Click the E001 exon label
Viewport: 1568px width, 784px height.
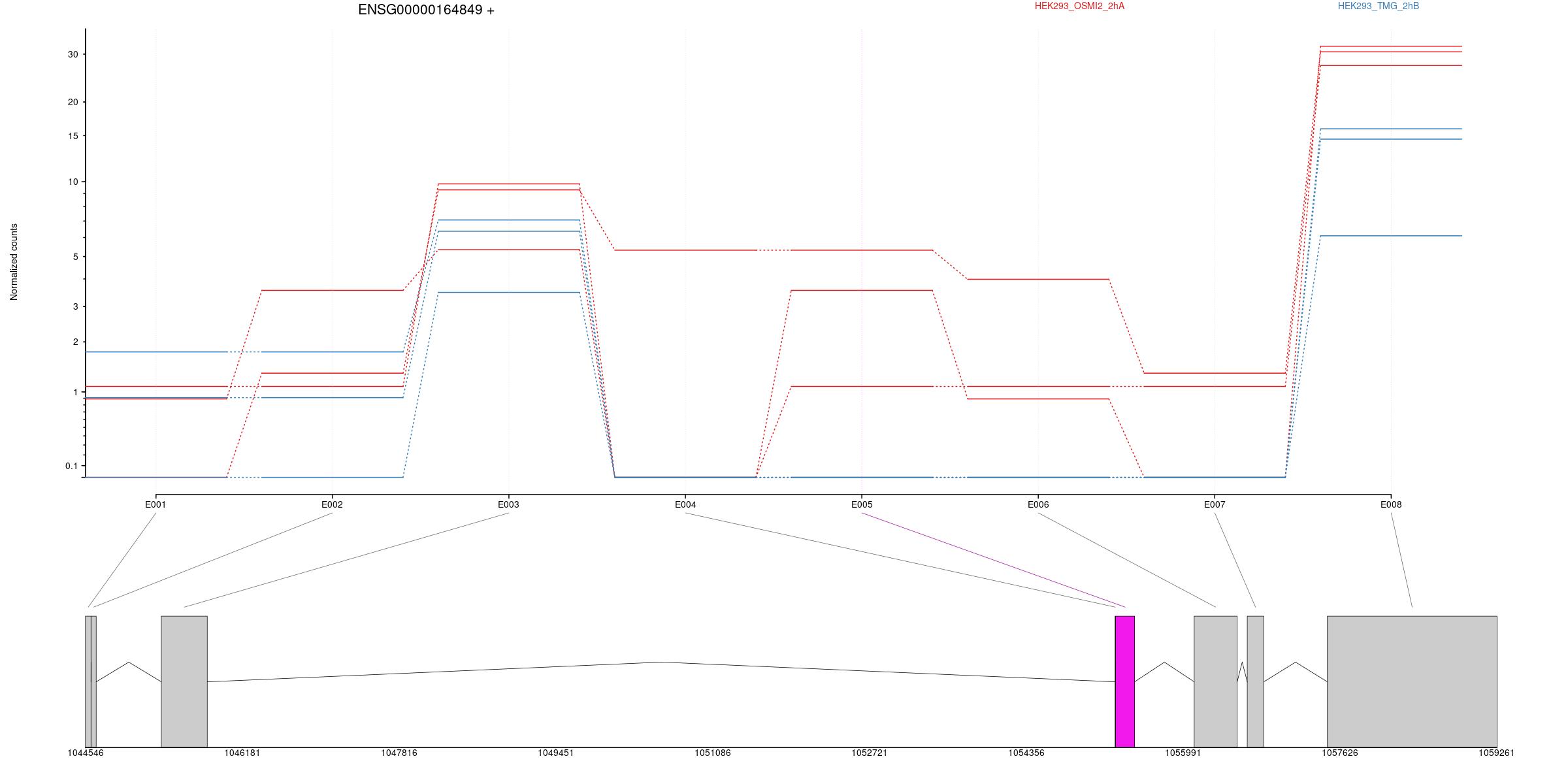[x=155, y=504]
